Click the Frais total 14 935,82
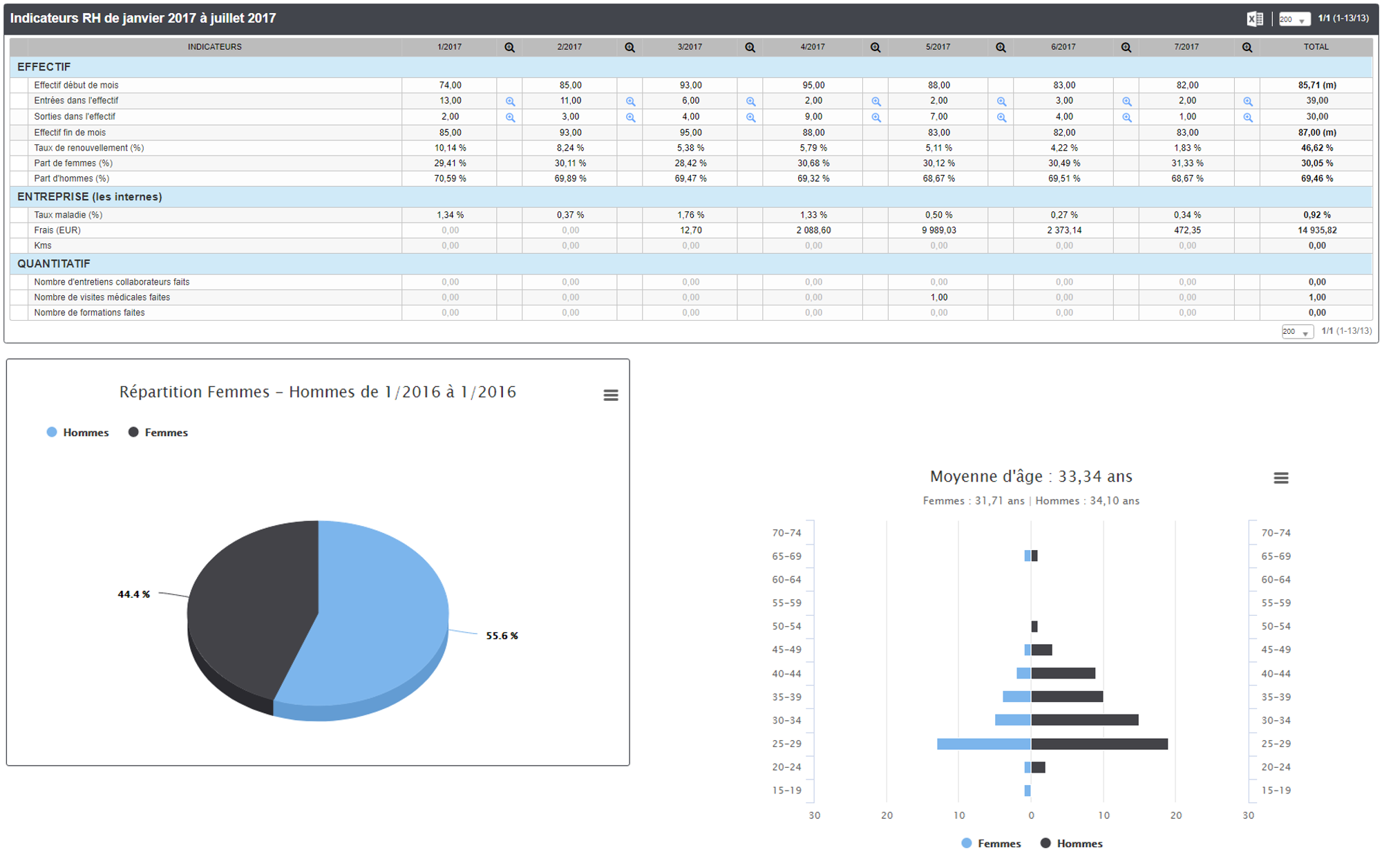 tap(1317, 230)
